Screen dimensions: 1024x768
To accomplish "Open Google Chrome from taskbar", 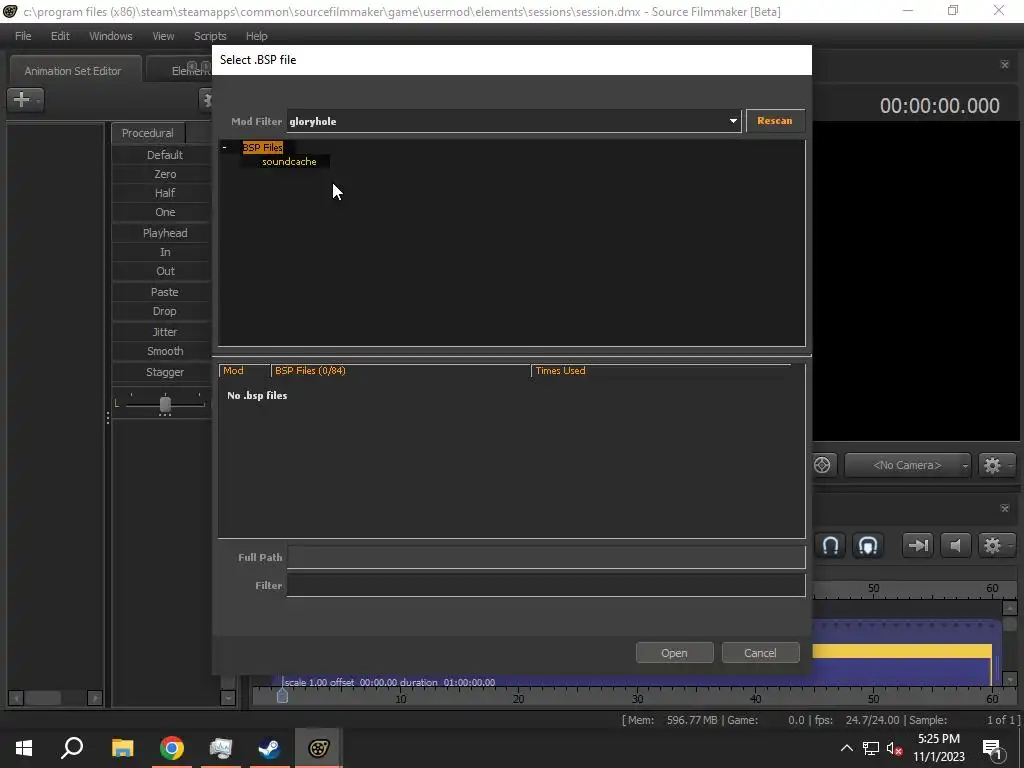I will [x=171, y=748].
